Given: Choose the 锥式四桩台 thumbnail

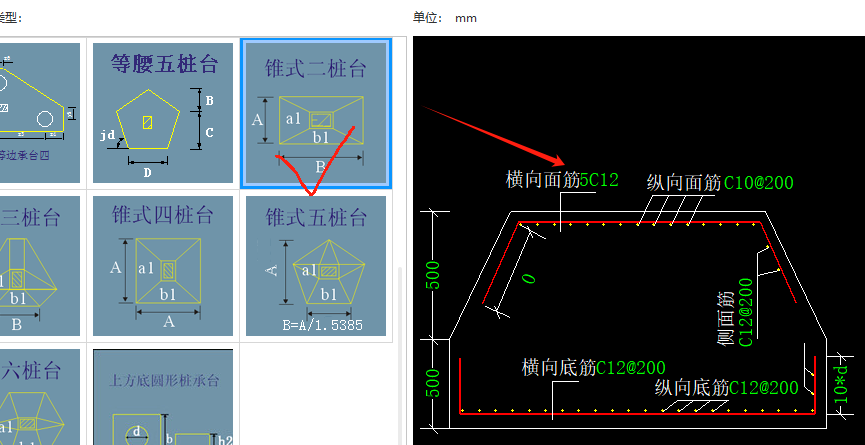Looking at the screenshot, I should tap(163, 266).
